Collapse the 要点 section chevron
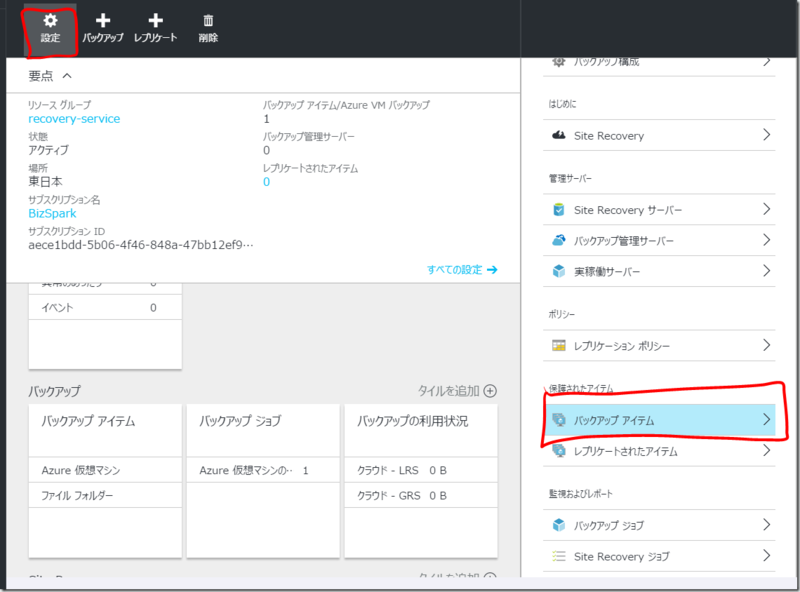The image size is (800, 592). 67,76
